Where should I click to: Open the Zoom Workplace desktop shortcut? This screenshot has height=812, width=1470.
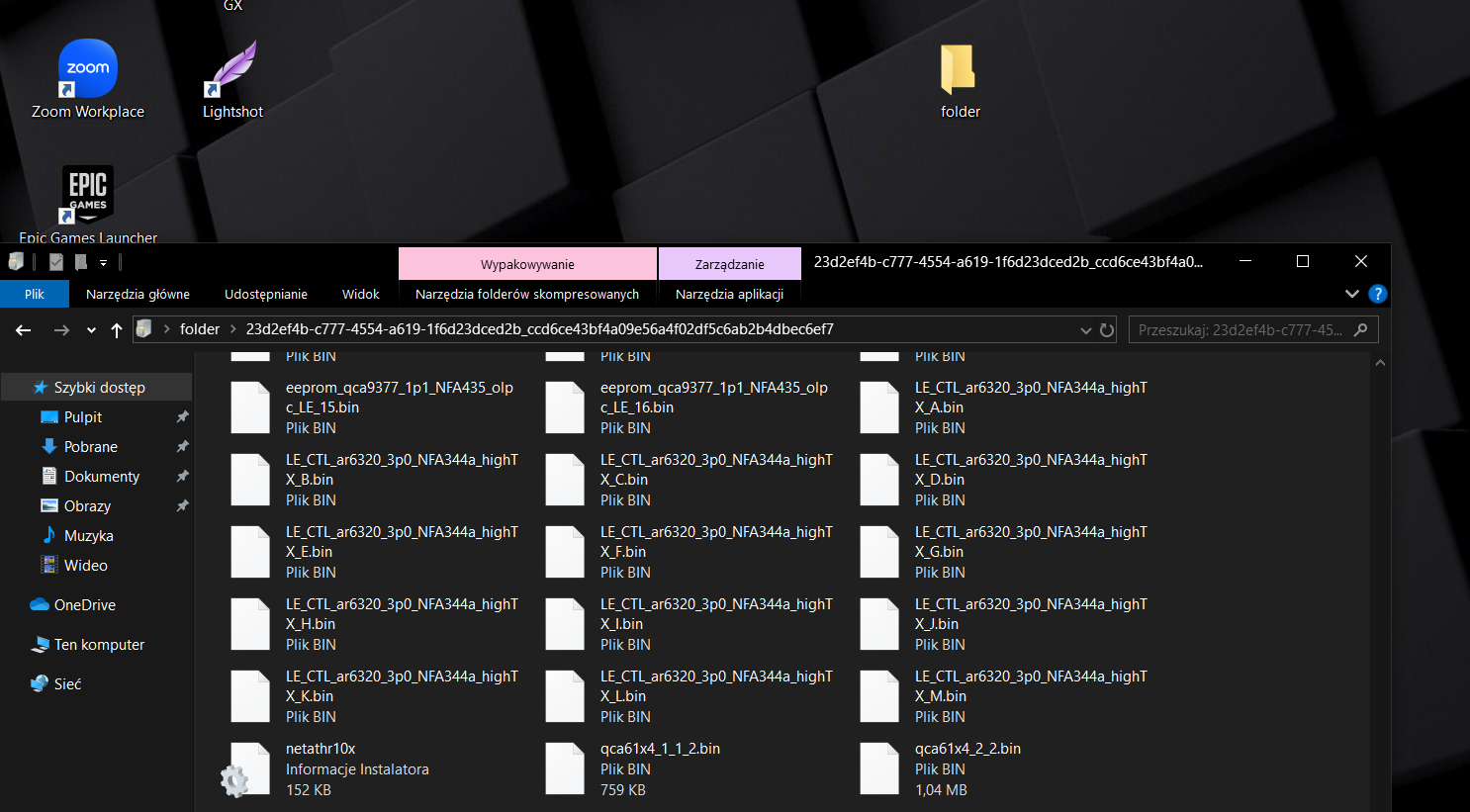click(x=88, y=79)
